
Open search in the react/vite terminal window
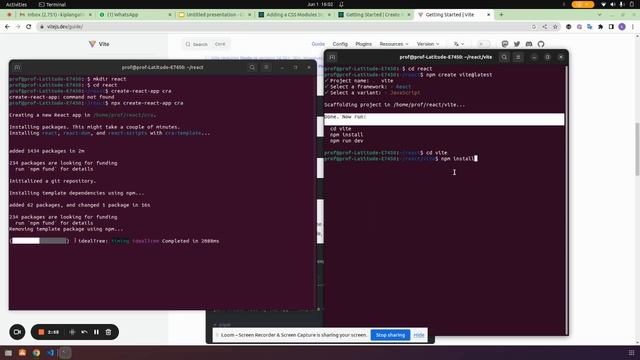[x=504, y=57]
